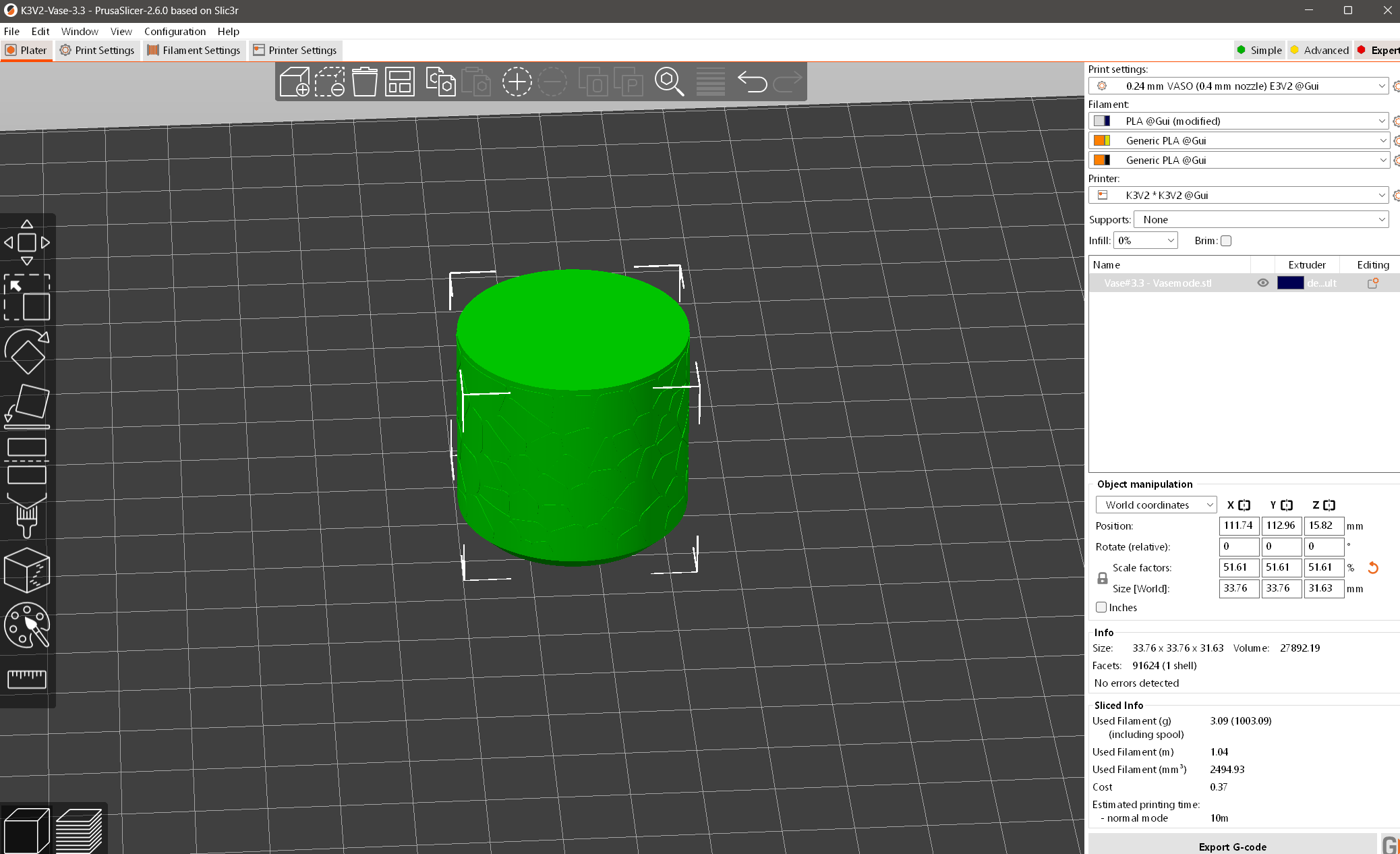
Task: Click the extruder color swatch for Vase#3.3
Action: (x=1291, y=283)
